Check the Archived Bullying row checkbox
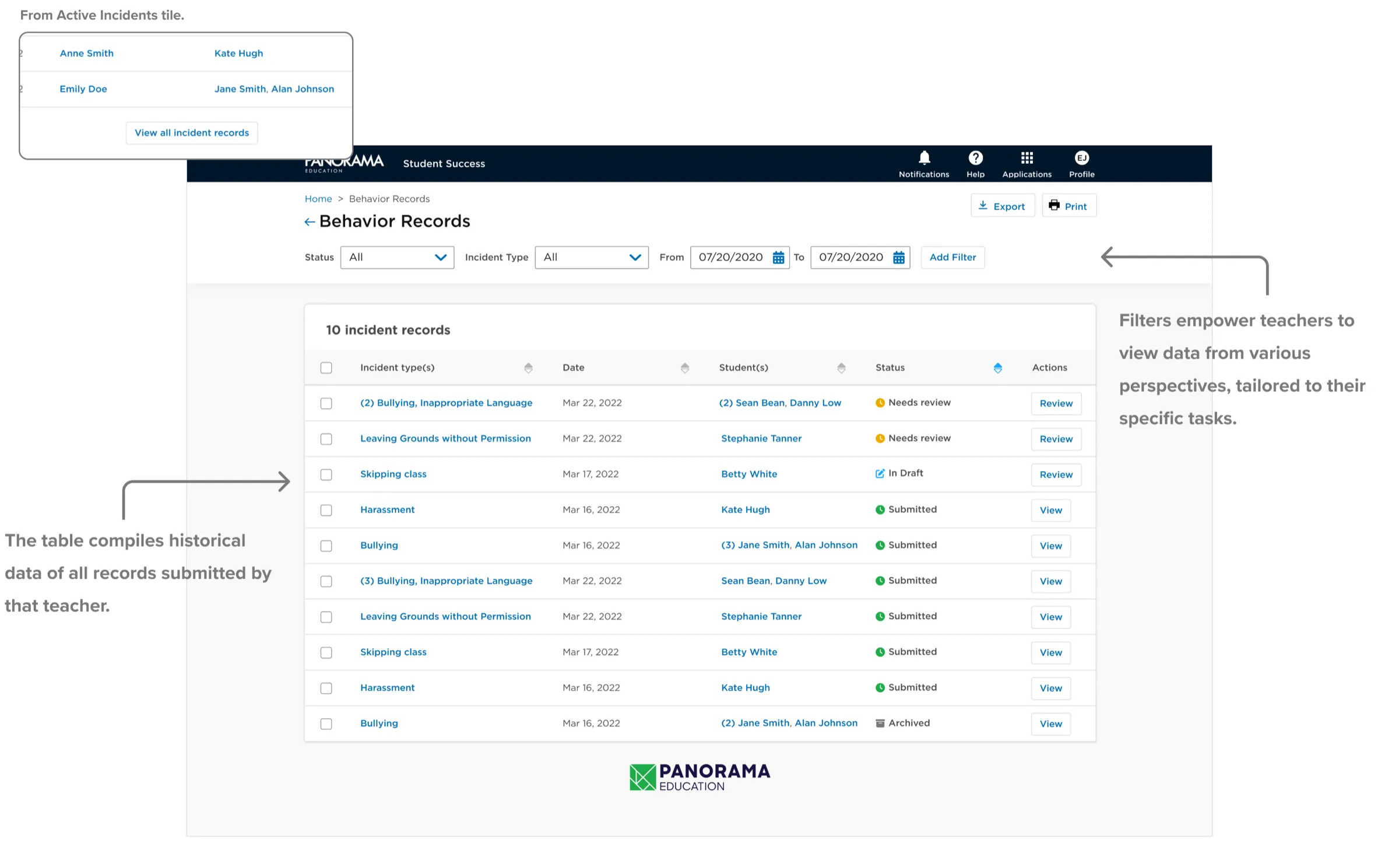1399x868 pixels. click(x=326, y=723)
